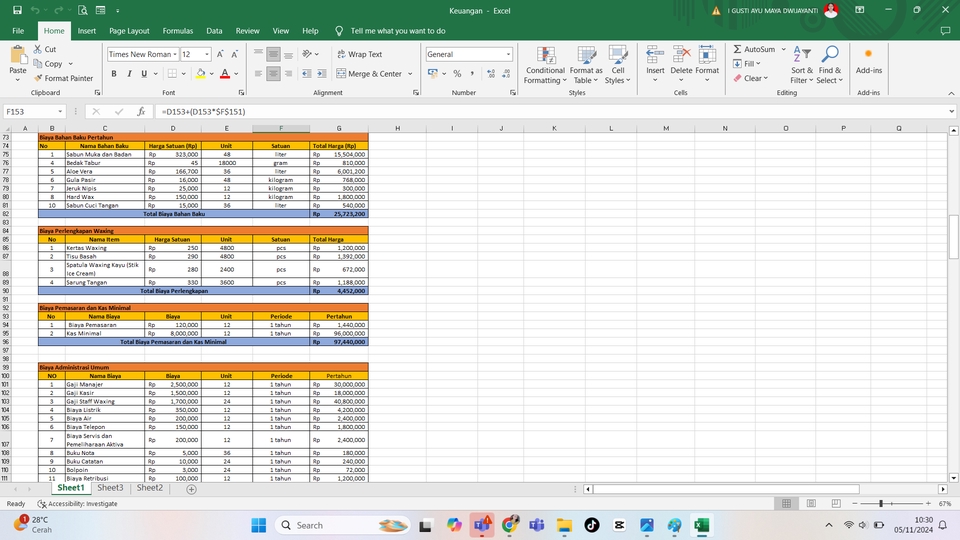Open the fill color dropdown arrow
960x540 pixels.
coord(212,73)
